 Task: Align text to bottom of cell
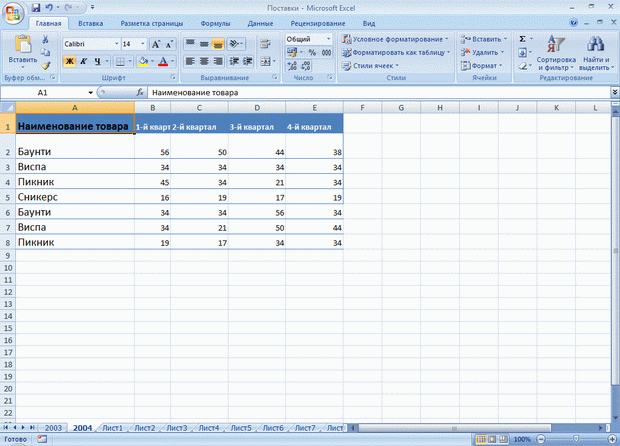[218, 43]
